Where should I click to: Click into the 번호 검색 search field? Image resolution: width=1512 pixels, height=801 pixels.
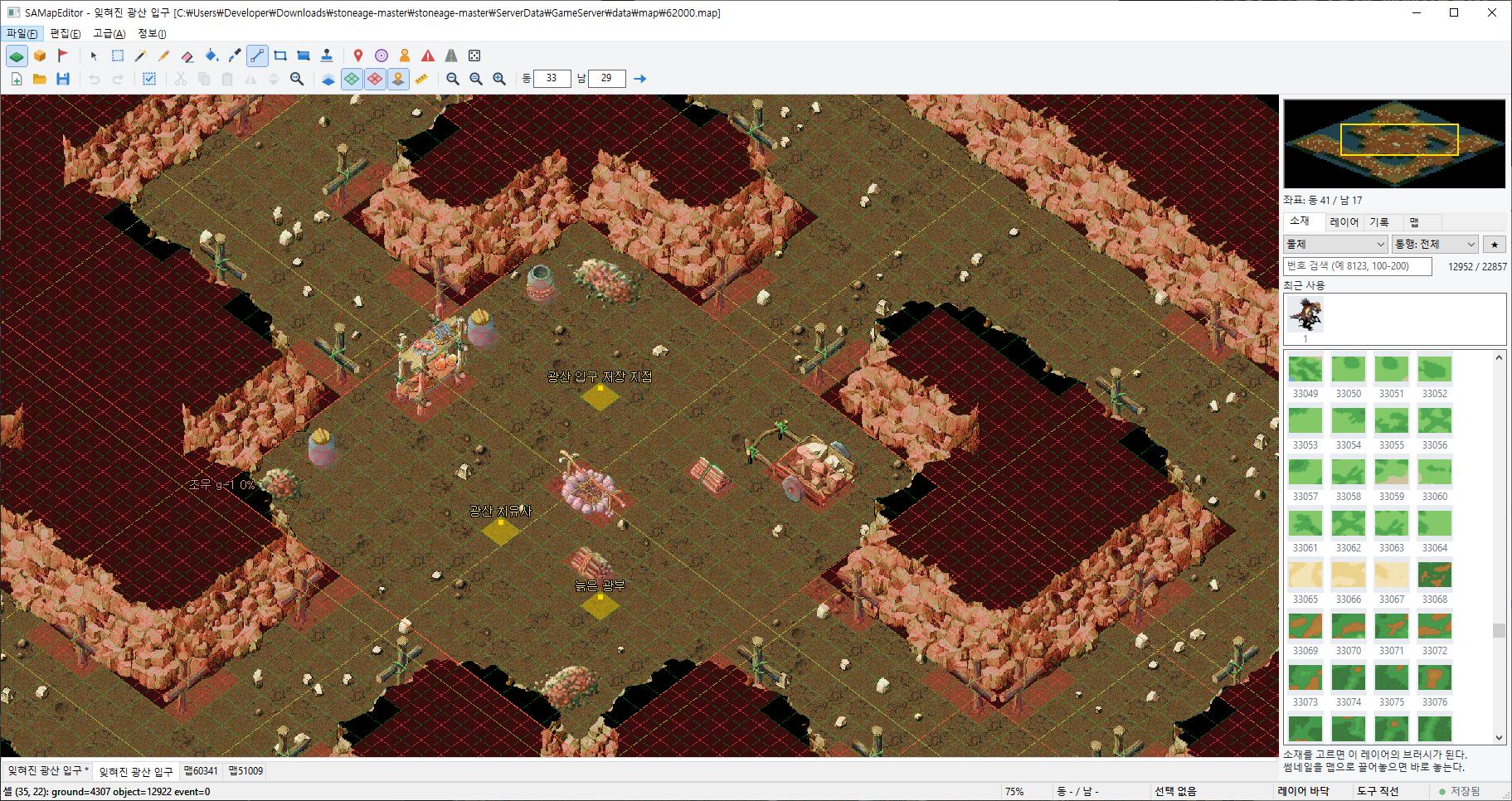[x=1358, y=266]
